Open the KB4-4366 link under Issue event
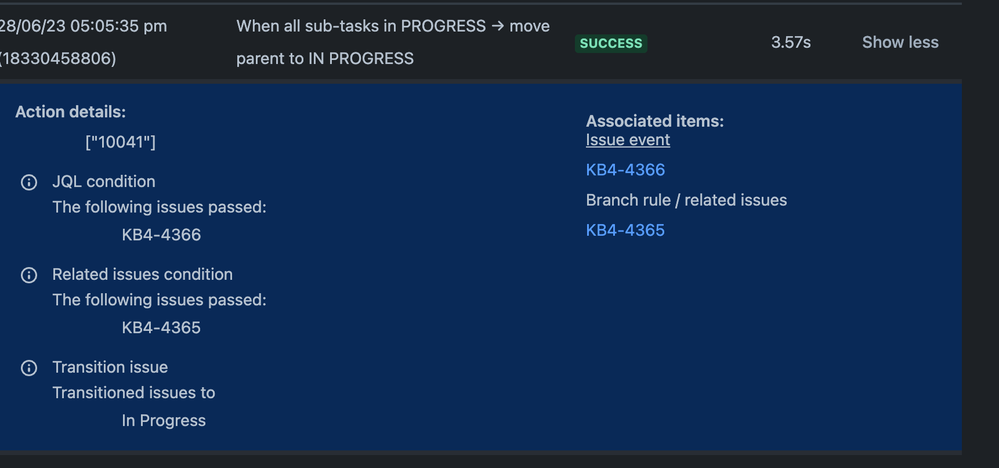This screenshot has width=999, height=468. point(625,170)
